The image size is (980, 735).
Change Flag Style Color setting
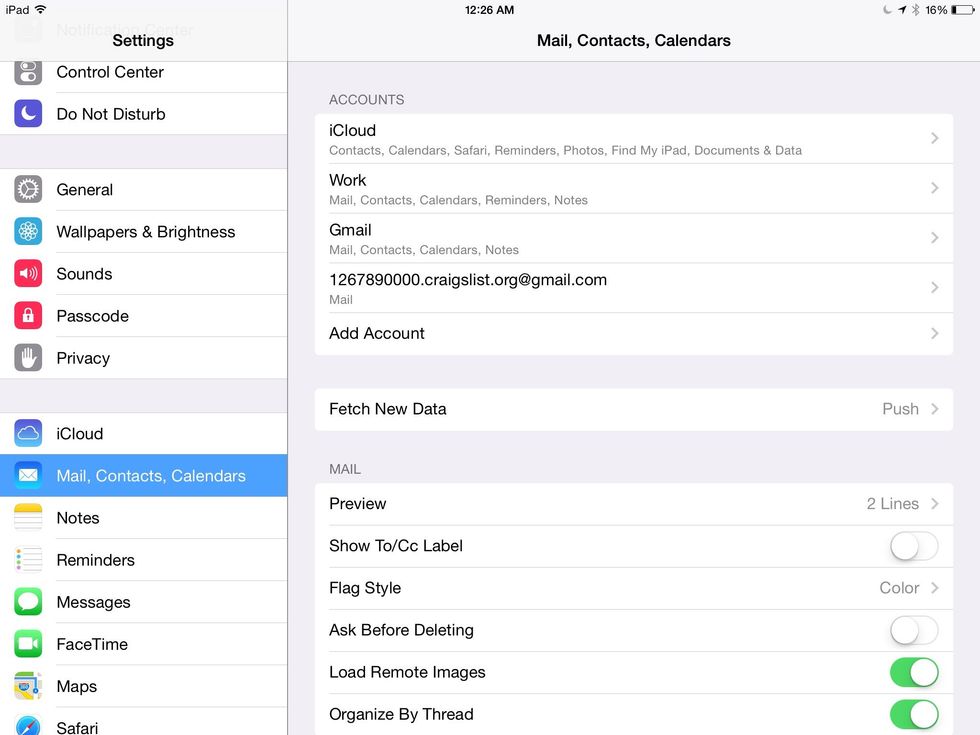pyautogui.click(x=633, y=588)
